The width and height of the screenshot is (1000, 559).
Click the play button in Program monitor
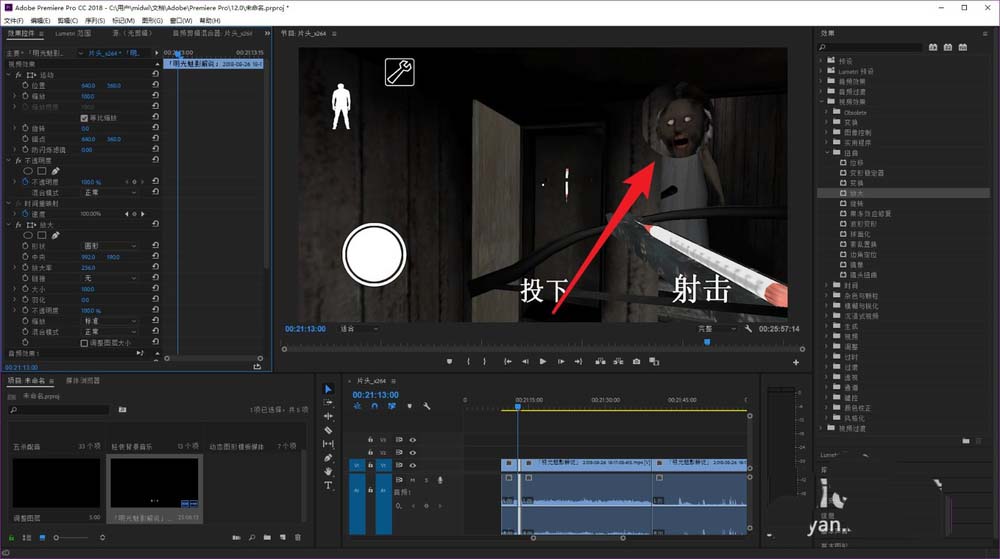coord(543,361)
